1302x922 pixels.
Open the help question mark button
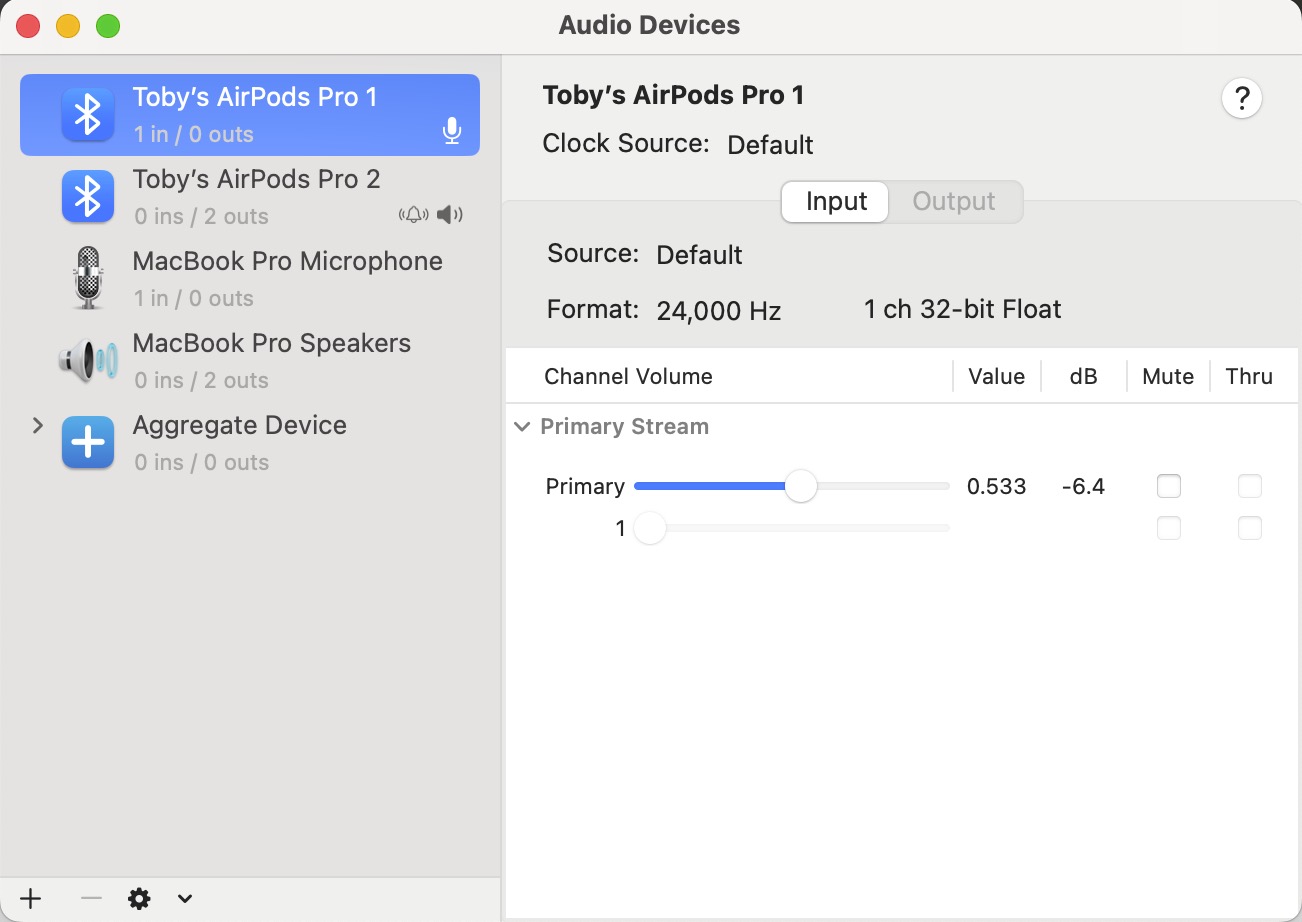coord(1242,99)
